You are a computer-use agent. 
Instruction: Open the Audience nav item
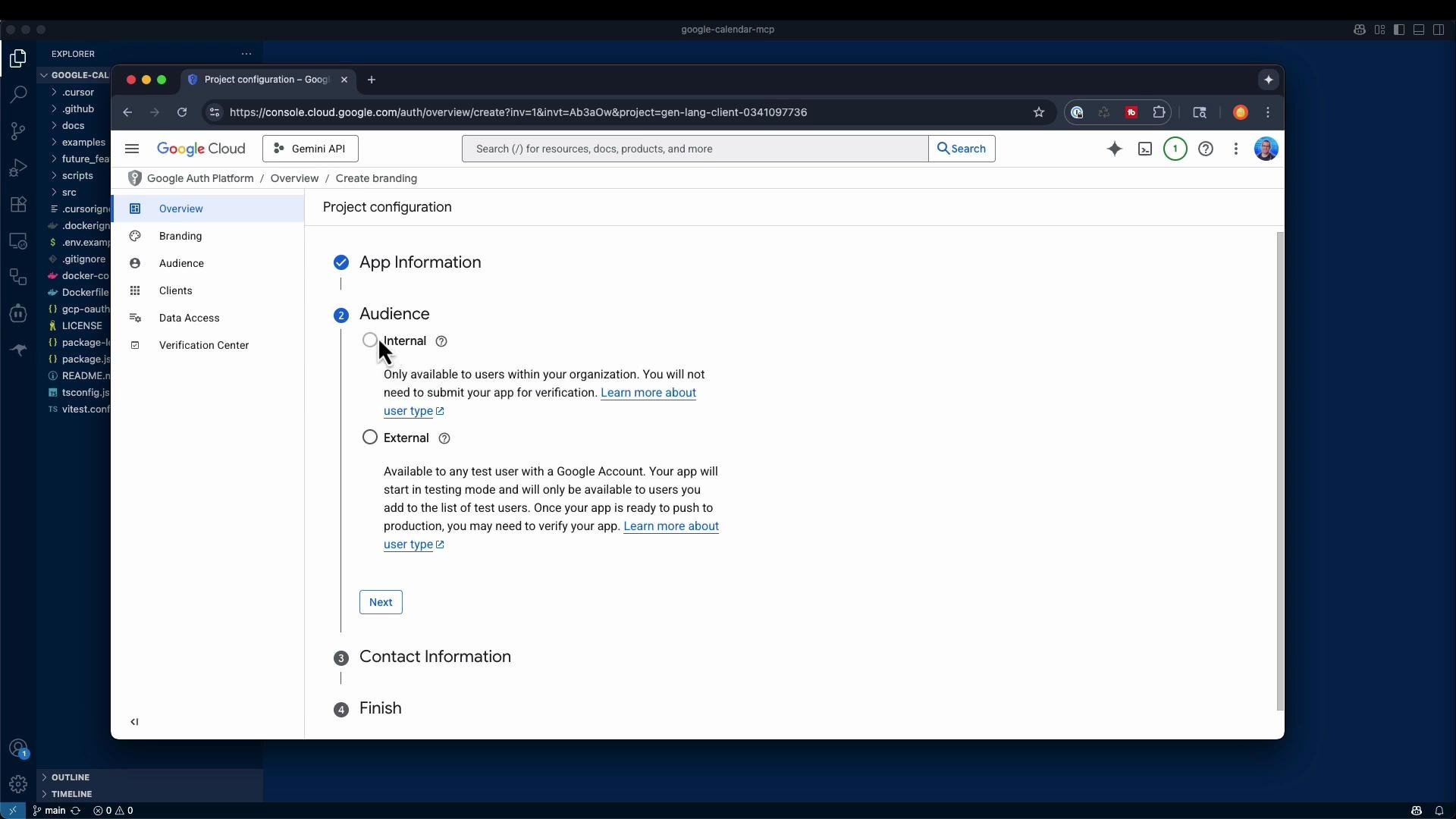(x=208, y=263)
